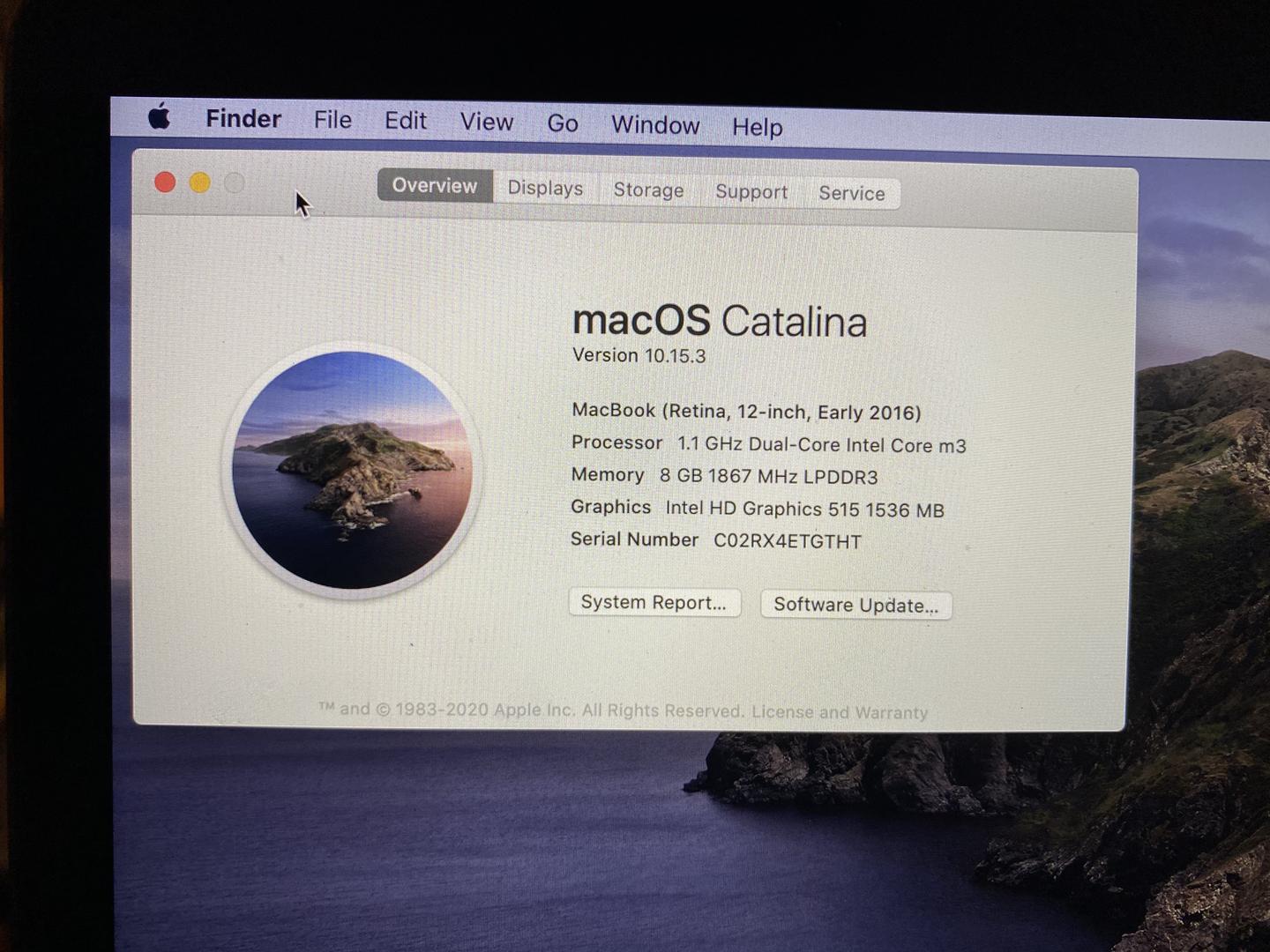
Task: Open the License and Warranty link
Action: (840, 712)
